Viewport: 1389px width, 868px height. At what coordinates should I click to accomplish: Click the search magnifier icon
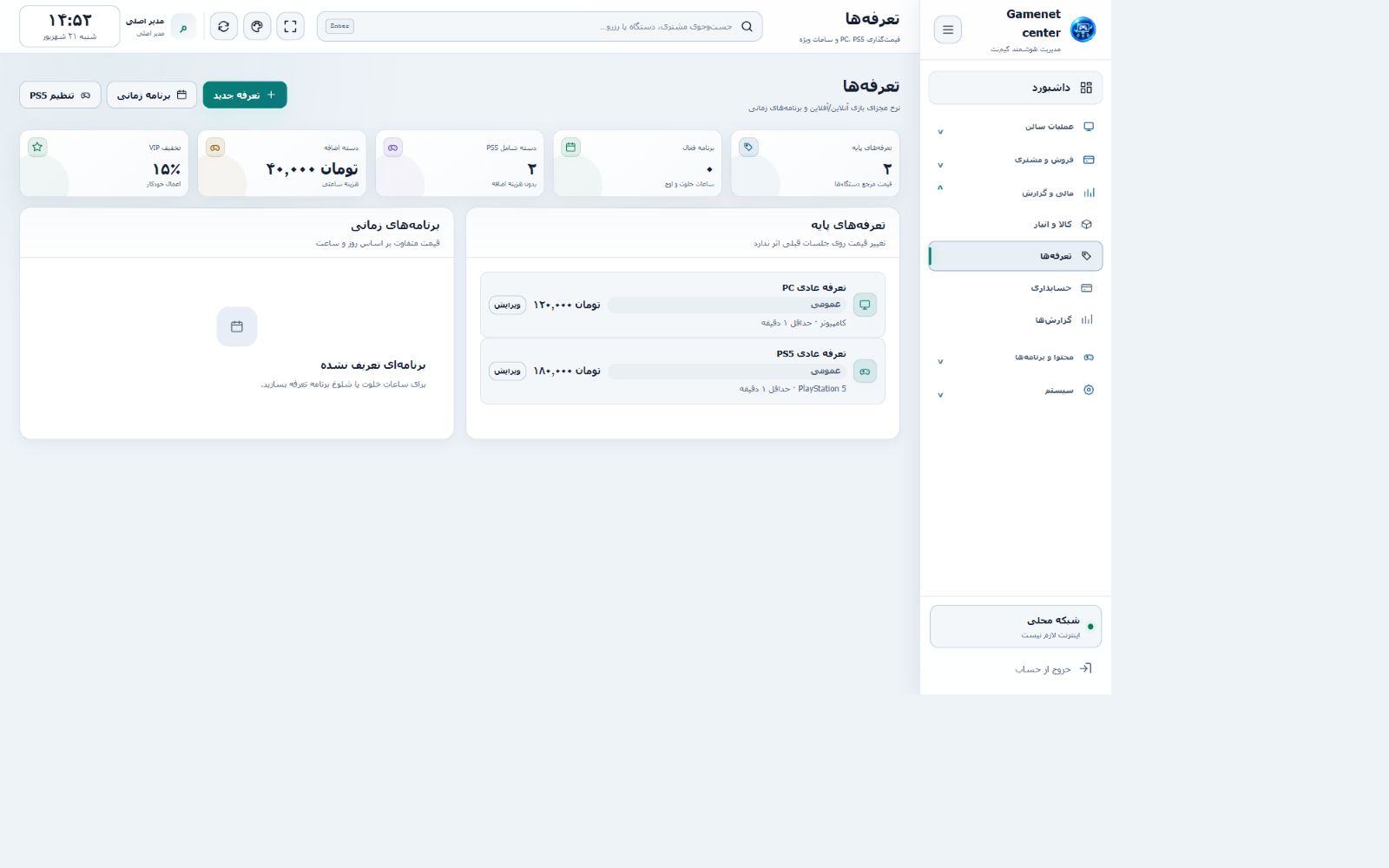pos(747,26)
